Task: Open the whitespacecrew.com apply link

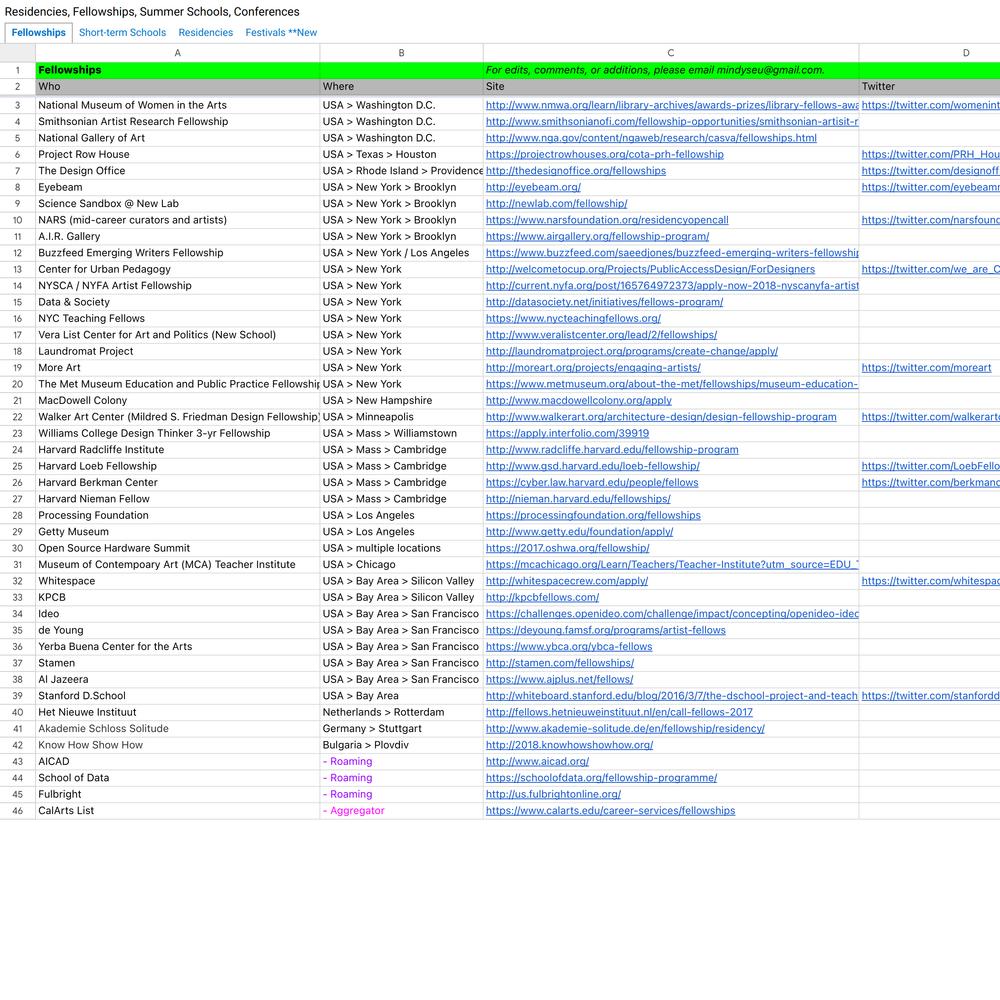Action: [567, 581]
